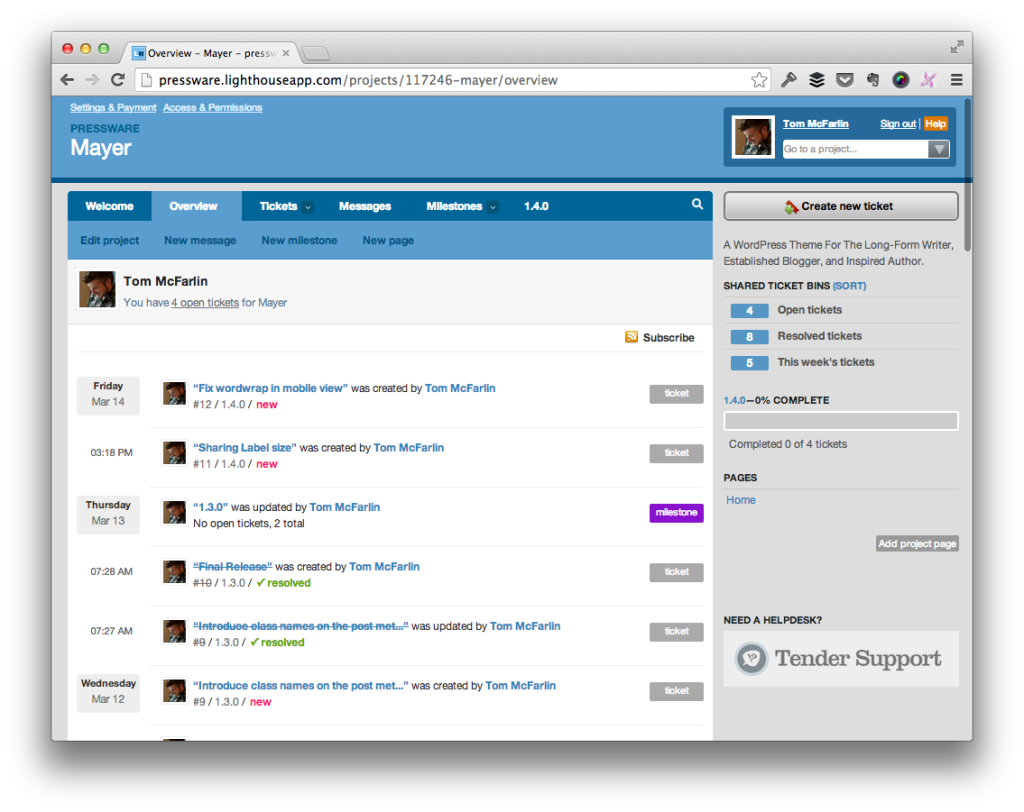Open the Tickets tab

point(278,206)
